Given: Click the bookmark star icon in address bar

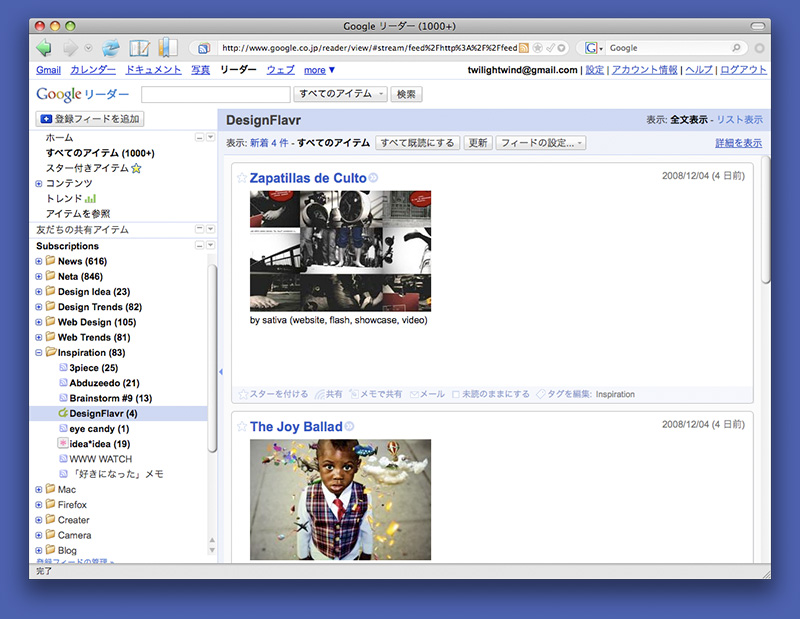Looking at the screenshot, I should point(537,48).
